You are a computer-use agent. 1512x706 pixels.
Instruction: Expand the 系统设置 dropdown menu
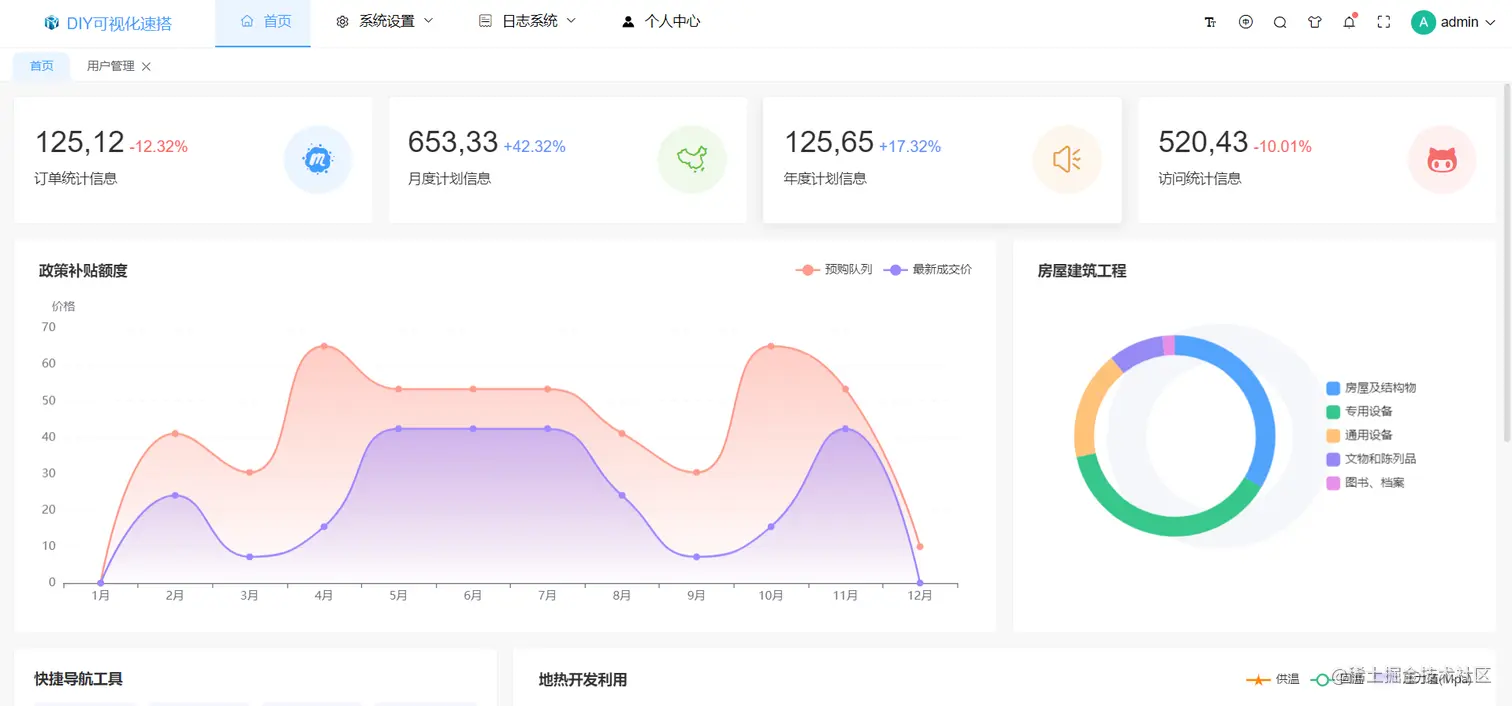pos(429,21)
